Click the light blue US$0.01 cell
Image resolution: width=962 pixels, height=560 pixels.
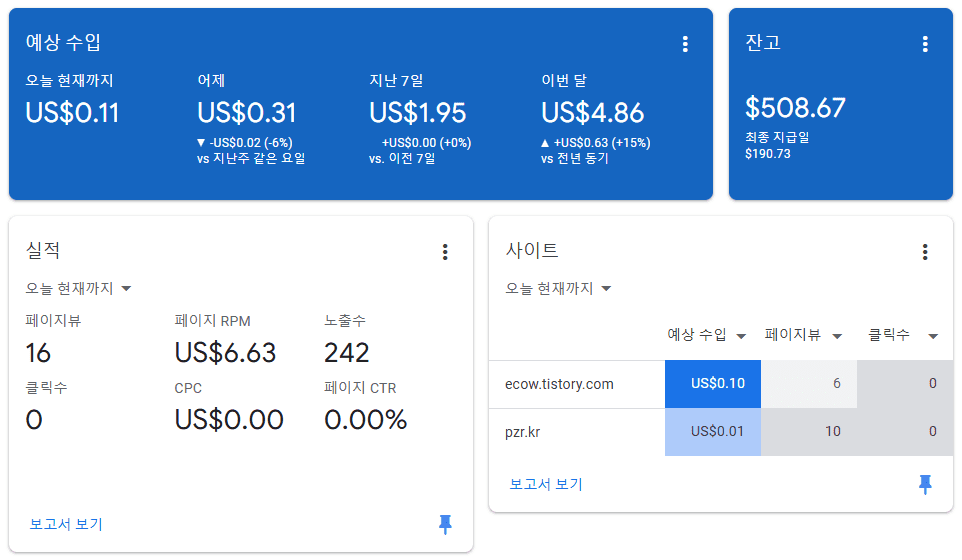[x=713, y=432]
